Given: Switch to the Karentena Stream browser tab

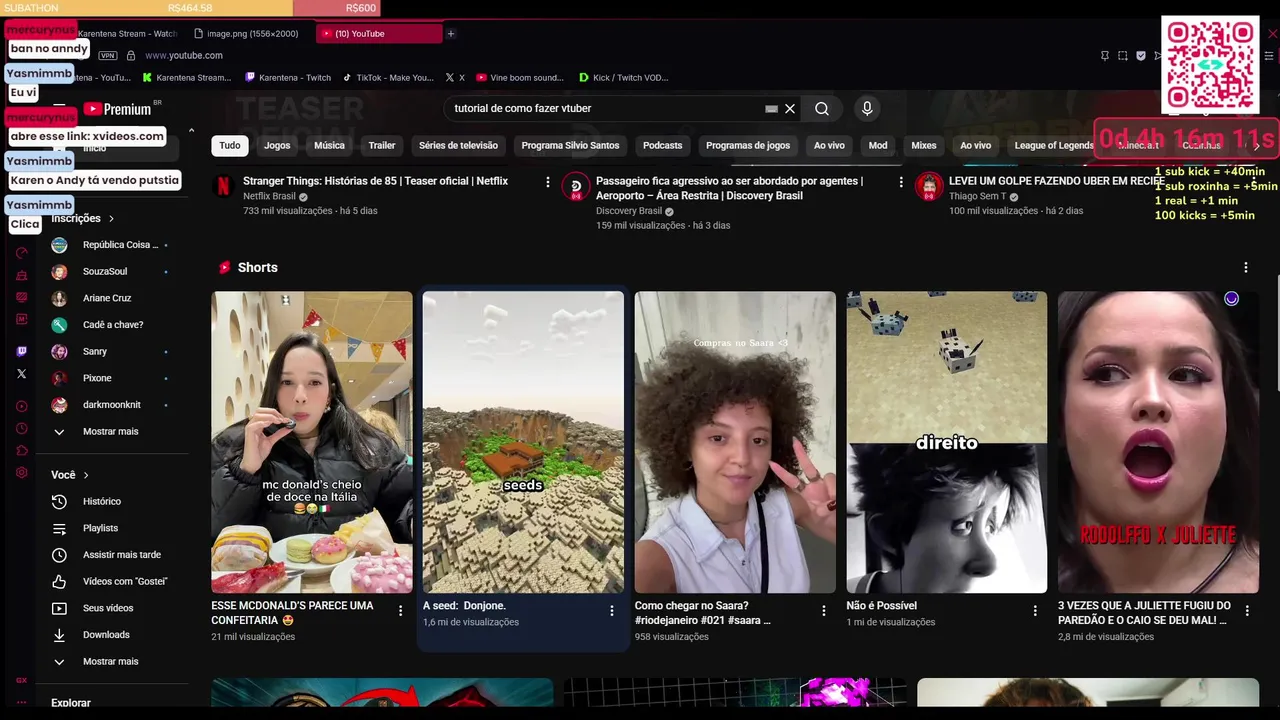Looking at the screenshot, I should click(x=128, y=34).
